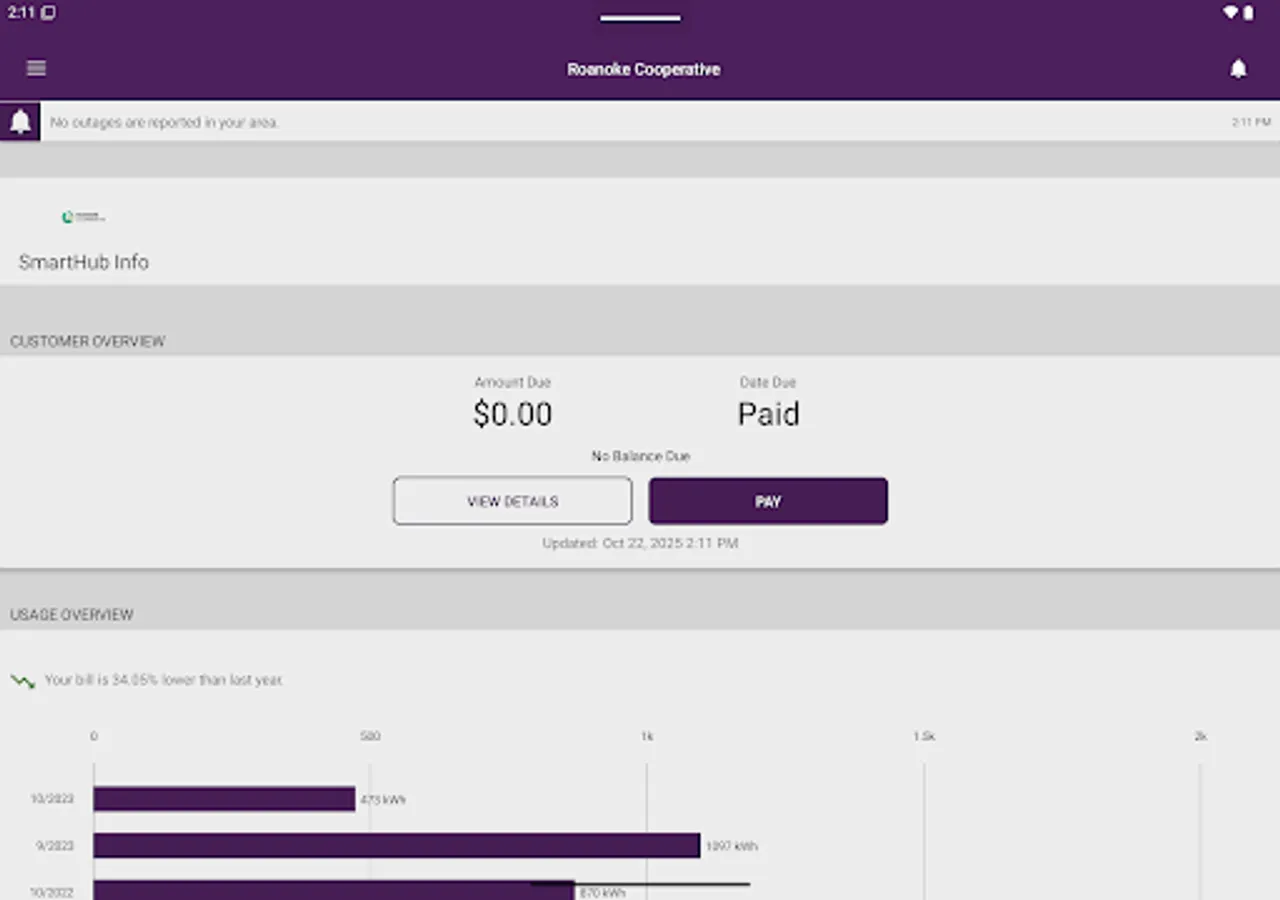Select the 9/2023 usage bar showing 1097 kWh

click(x=396, y=846)
